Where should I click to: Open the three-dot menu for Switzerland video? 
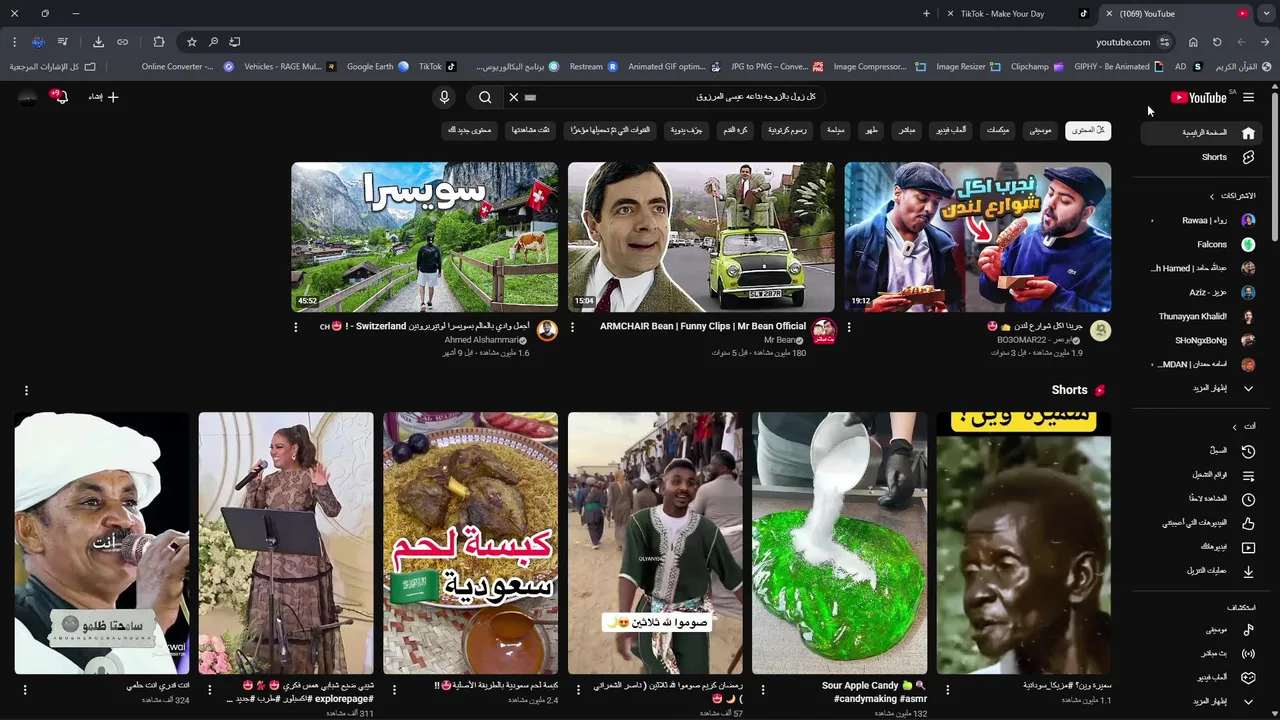point(296,327)
